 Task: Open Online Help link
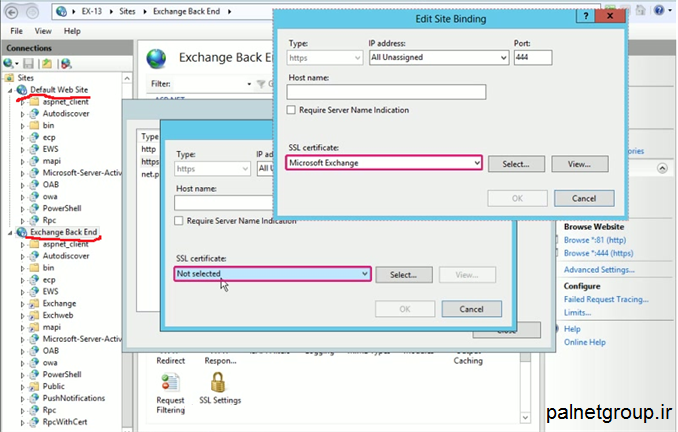[x=585, y=342]
